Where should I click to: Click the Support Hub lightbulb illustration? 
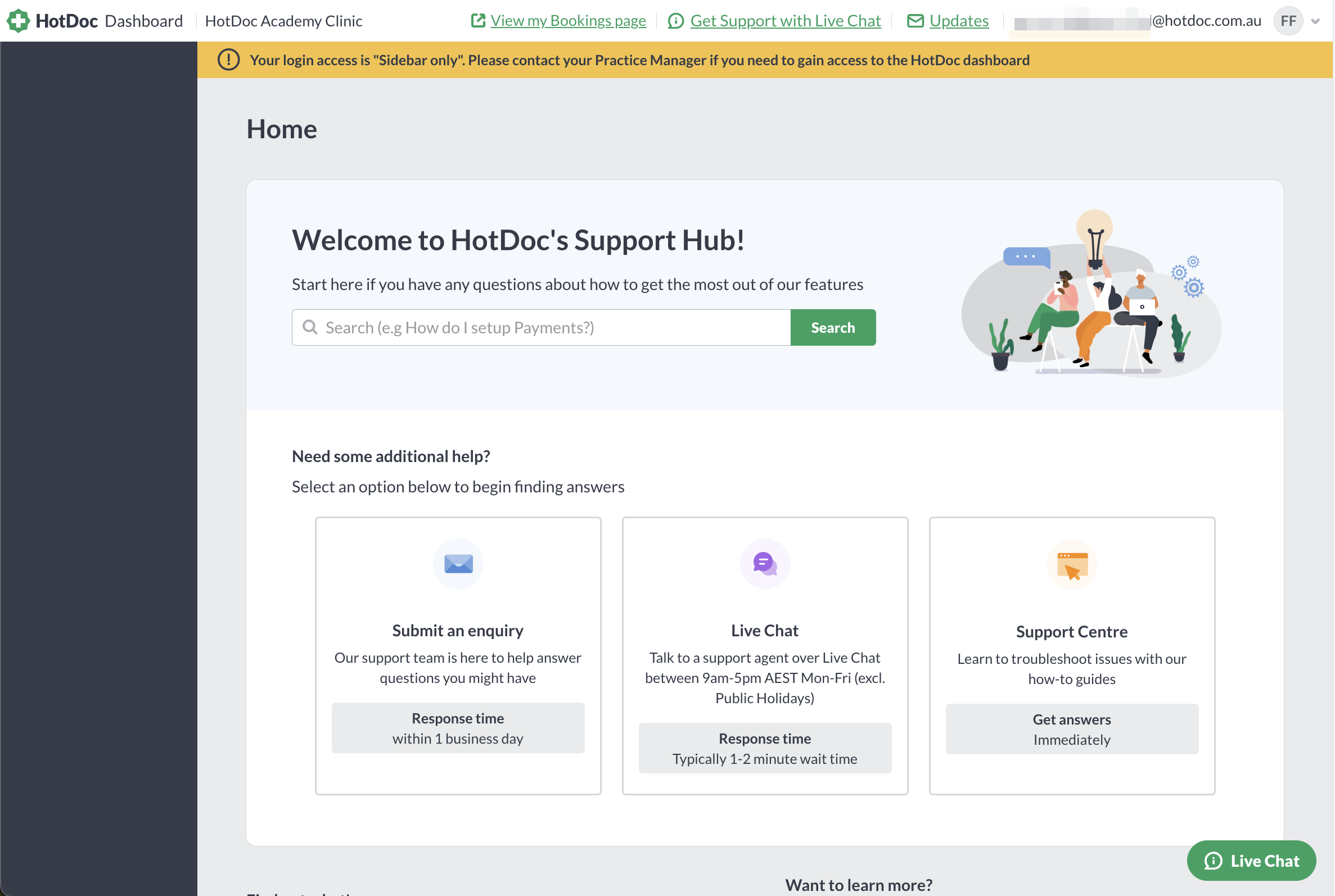pos(1092,293)
